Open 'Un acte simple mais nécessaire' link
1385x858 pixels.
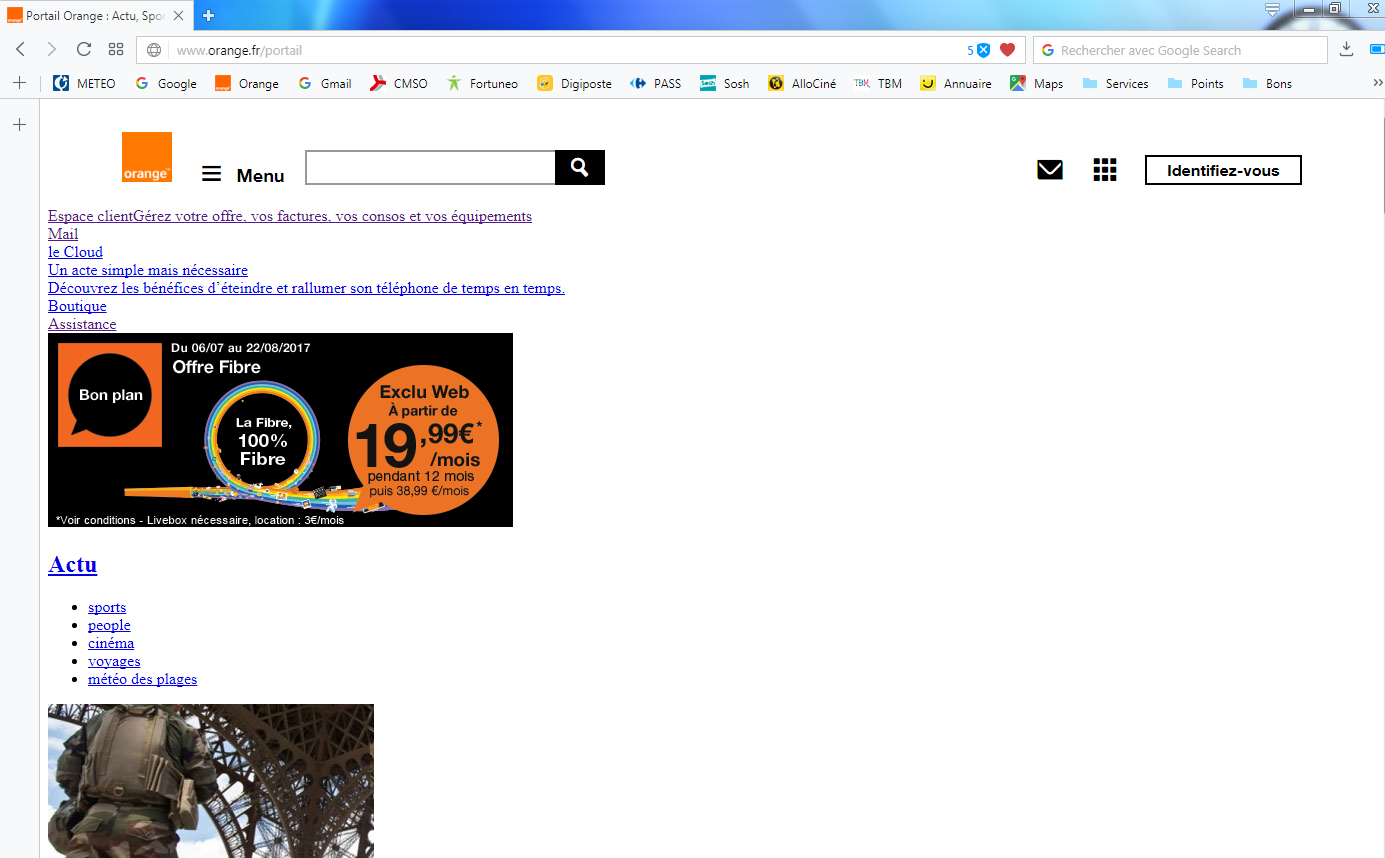[148, 270]
